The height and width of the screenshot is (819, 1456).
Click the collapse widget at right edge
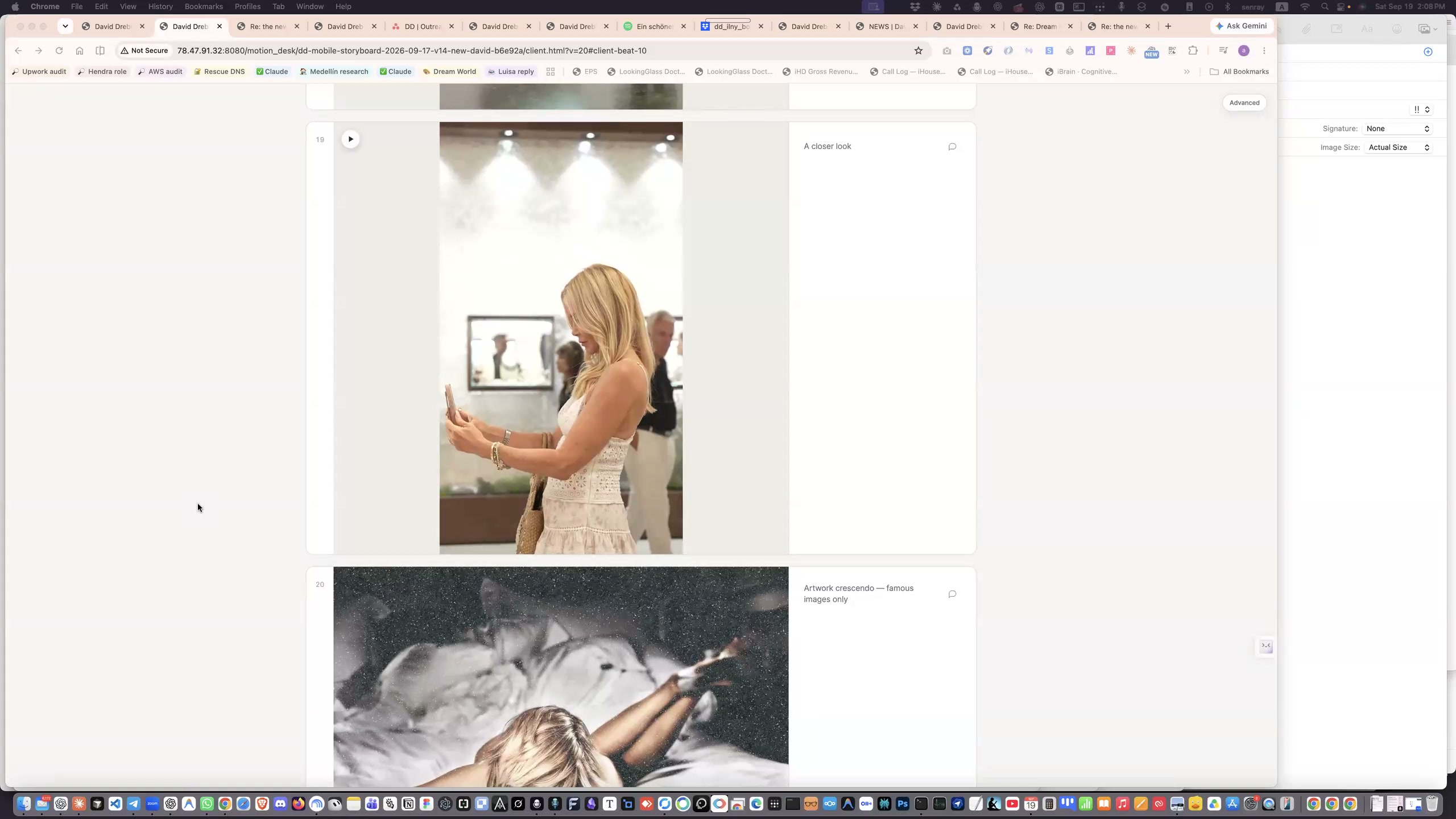tap(1265, 646)
